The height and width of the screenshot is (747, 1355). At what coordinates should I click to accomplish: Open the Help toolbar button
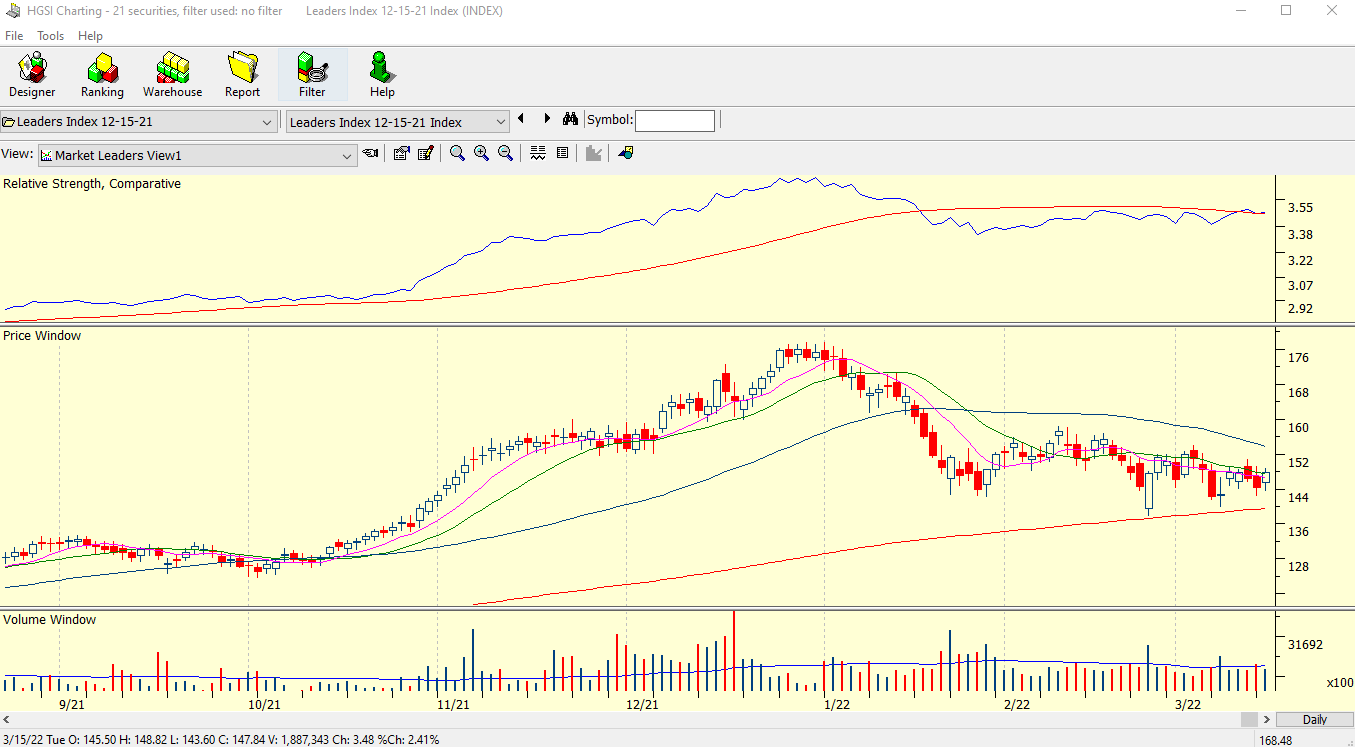382,75
